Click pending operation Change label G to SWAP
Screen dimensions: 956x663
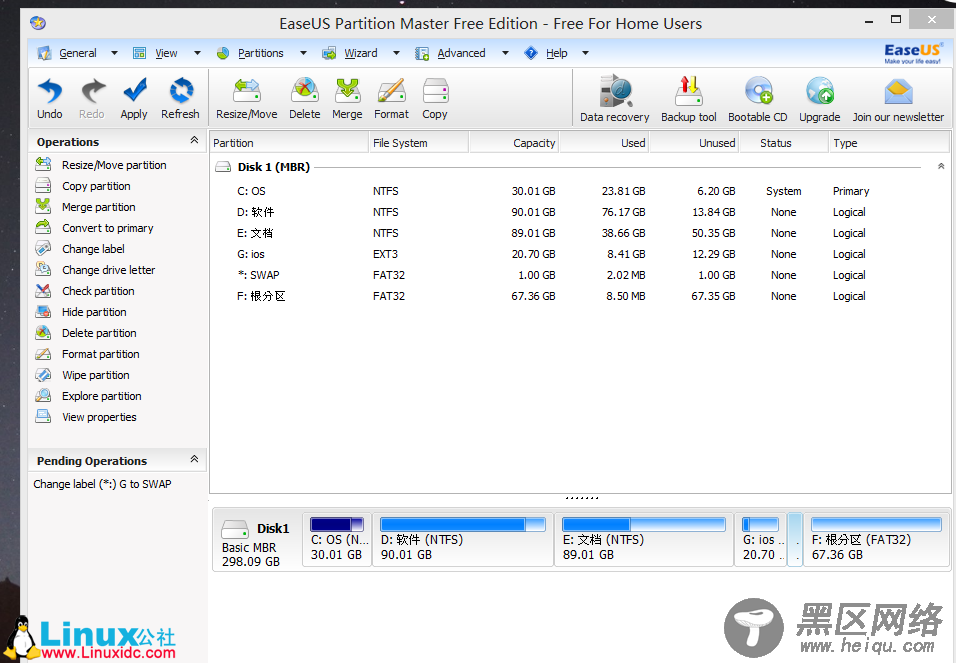click(x=102, y=484)
